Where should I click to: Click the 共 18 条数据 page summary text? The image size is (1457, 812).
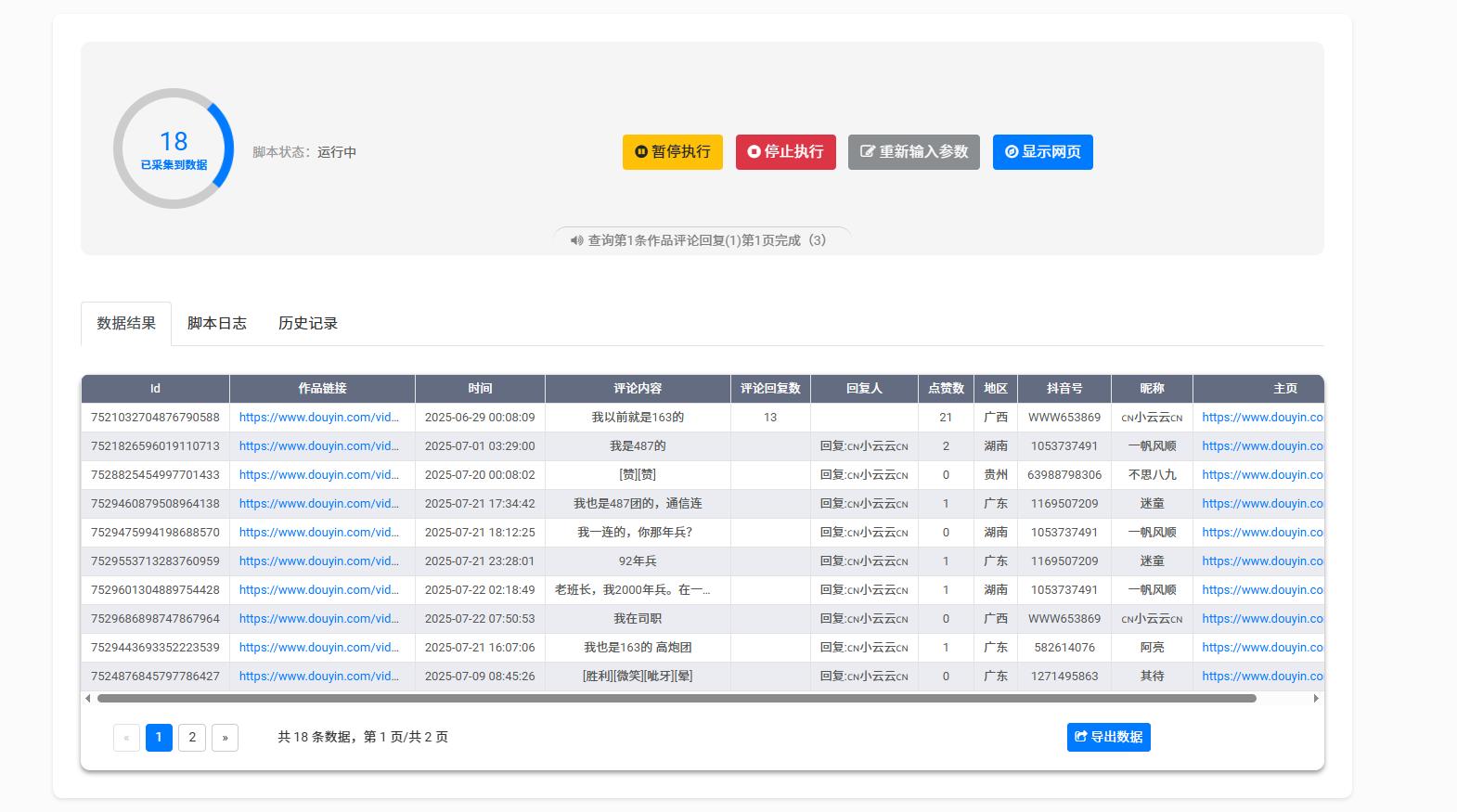pos(363,737)
